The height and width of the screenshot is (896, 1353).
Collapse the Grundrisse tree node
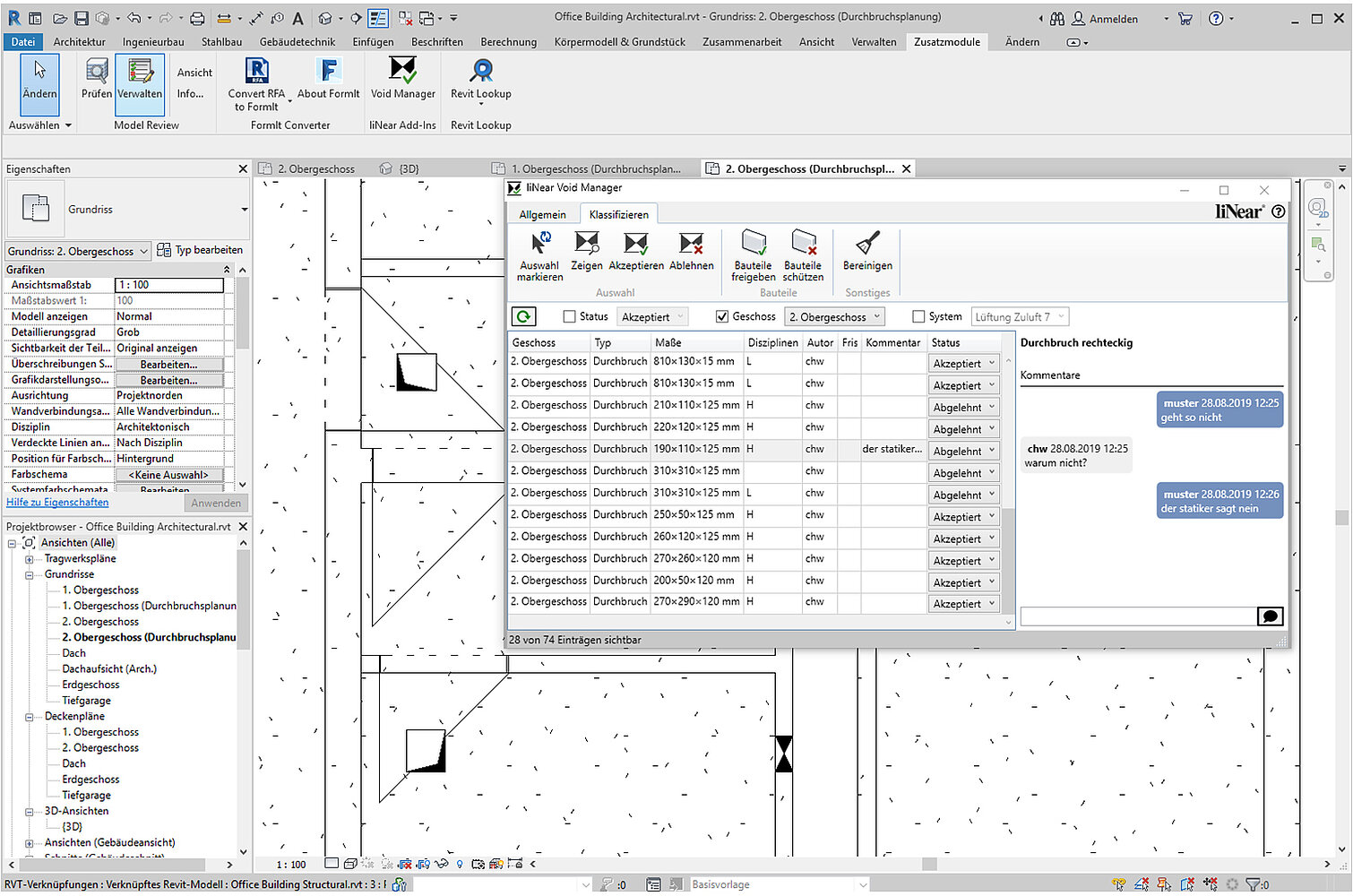30,575
